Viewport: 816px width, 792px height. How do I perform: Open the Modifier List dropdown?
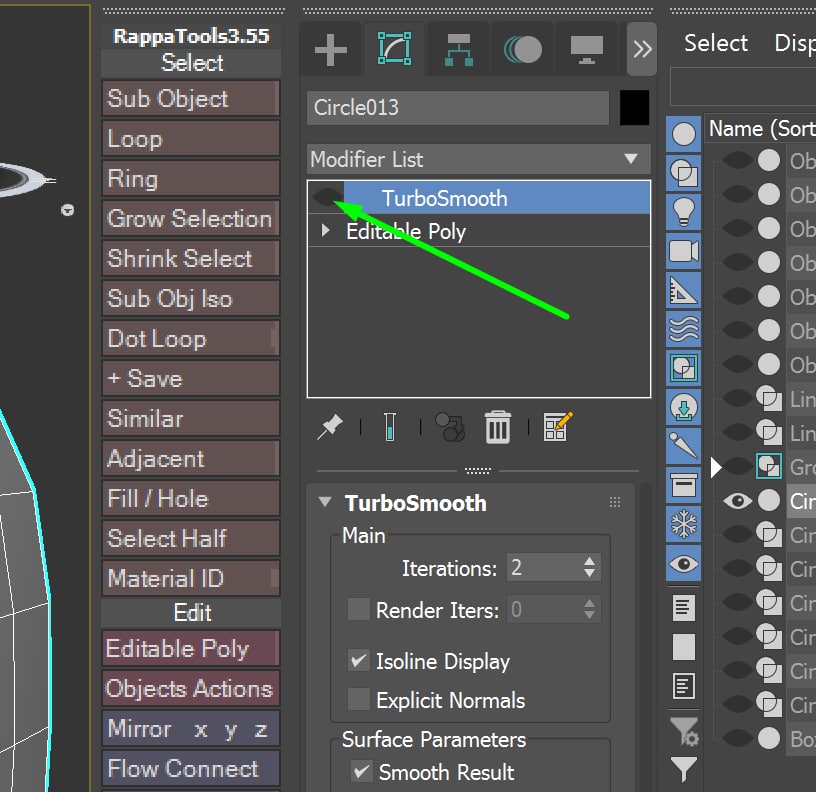click(x=479, y=159)
